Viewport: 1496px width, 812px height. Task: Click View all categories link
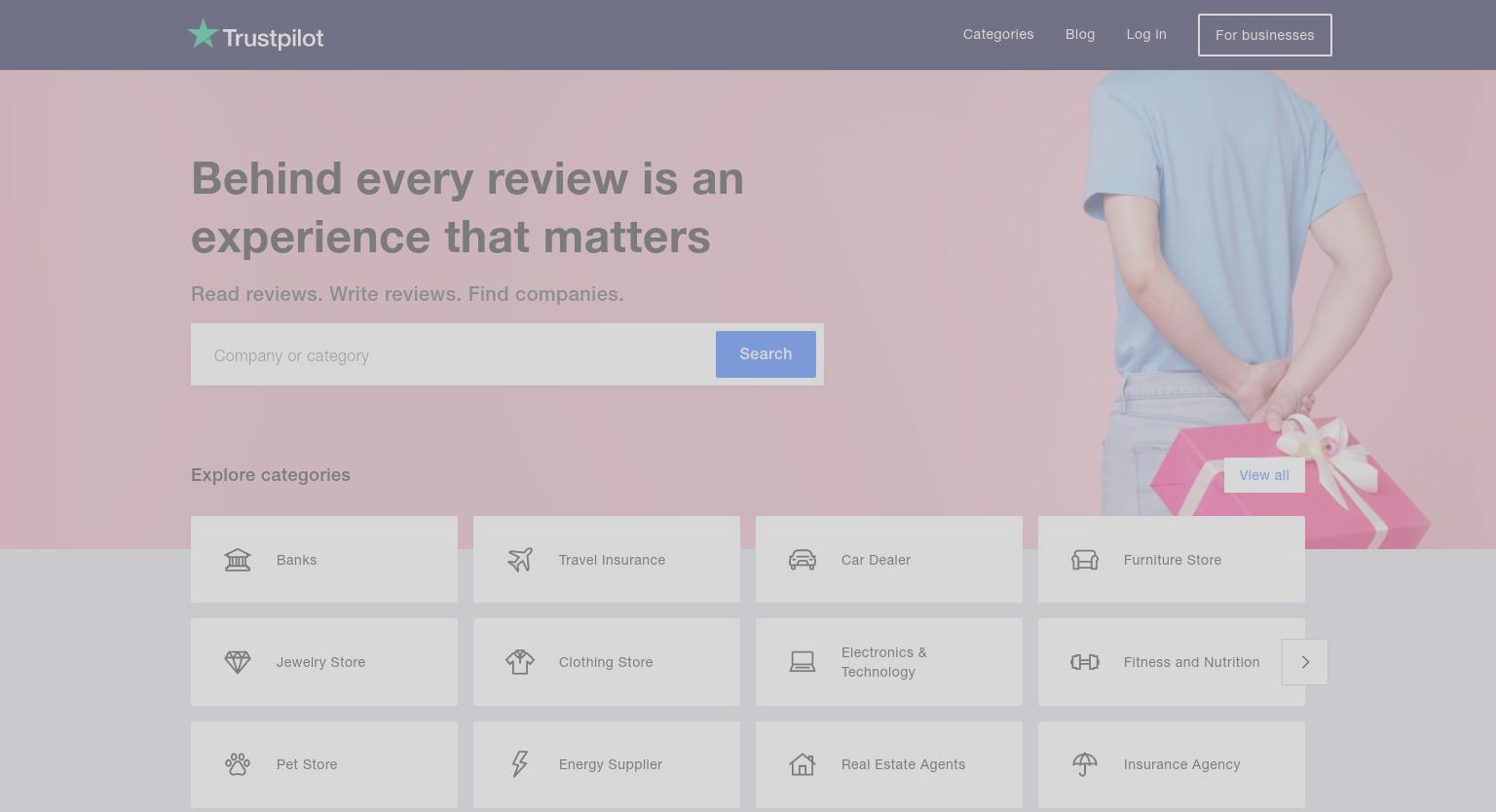pos(1264,475)
